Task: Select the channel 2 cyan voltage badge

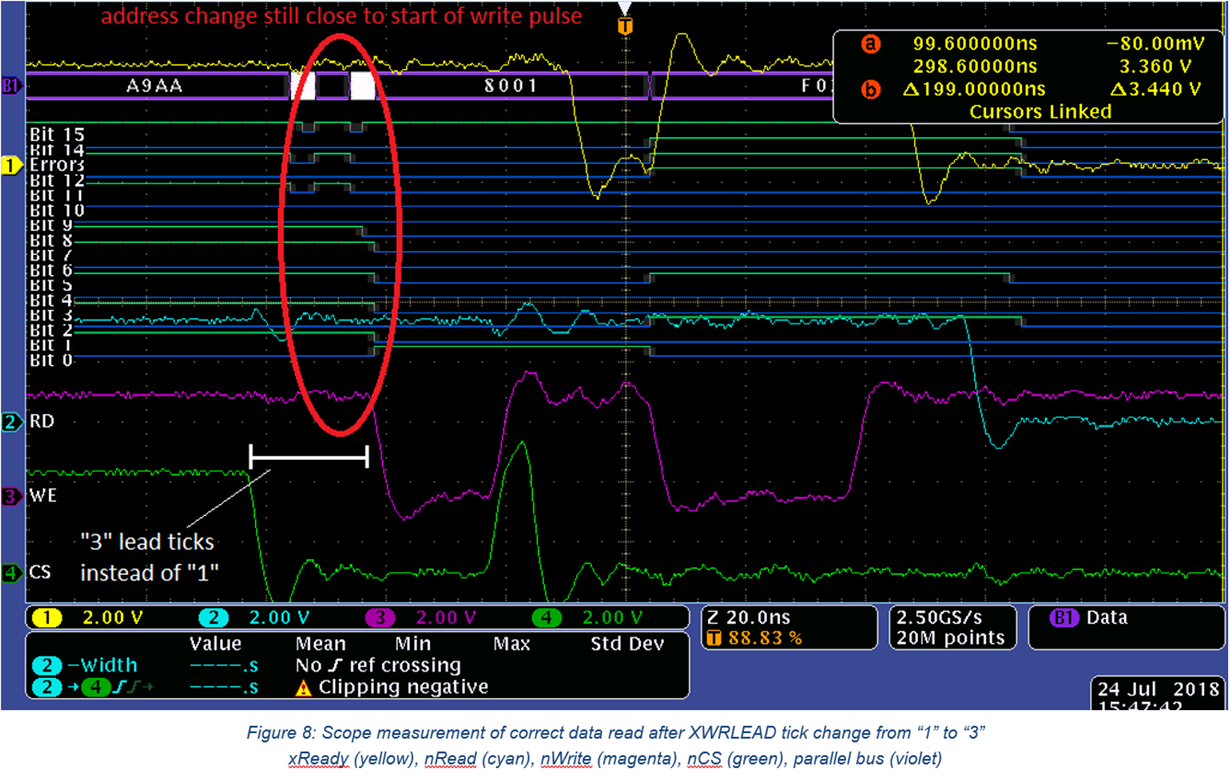Action: (x=213, y=618)
